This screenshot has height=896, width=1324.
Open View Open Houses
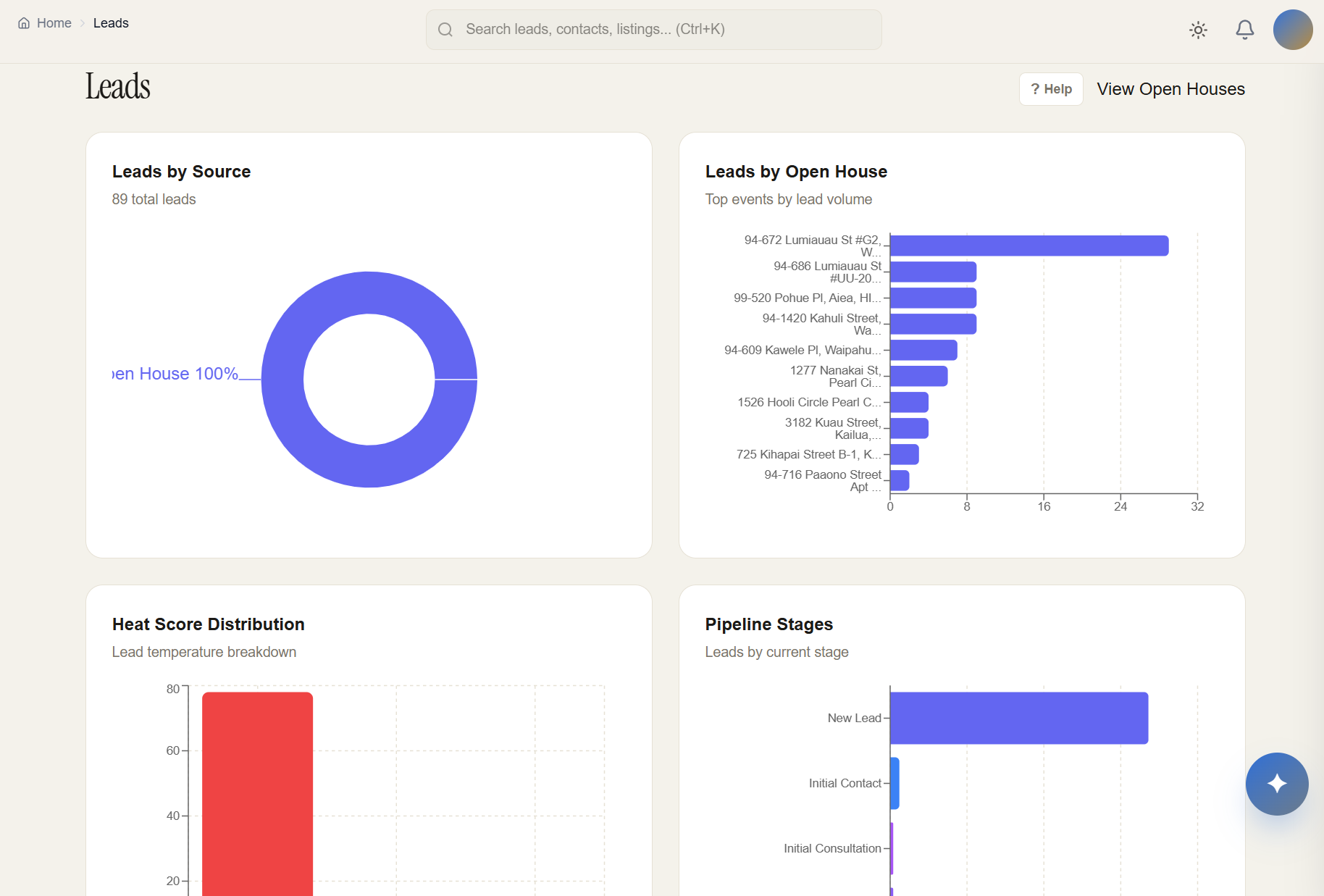1170,89
